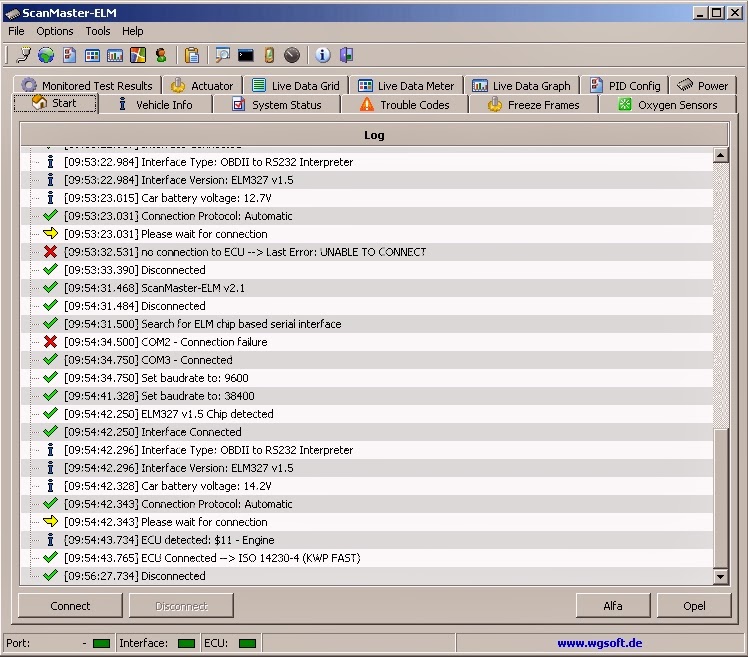748x657 pixels.
Task: Click the four-color squares toolbar icon
Action: tap(138, 55)
